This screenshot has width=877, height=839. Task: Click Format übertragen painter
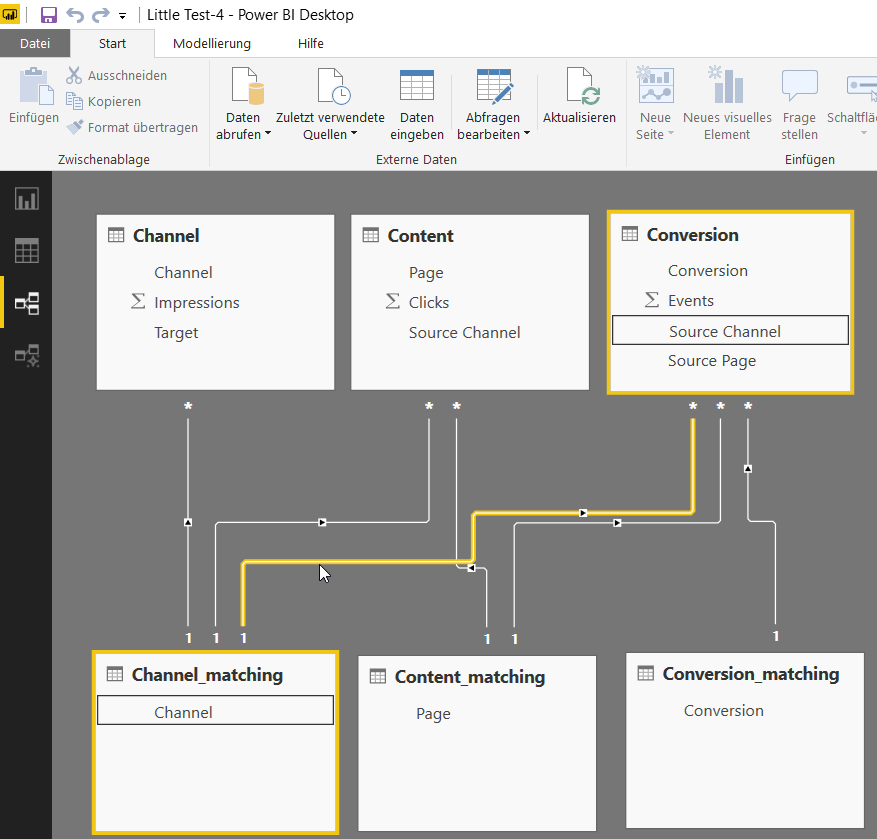point(132,128)
